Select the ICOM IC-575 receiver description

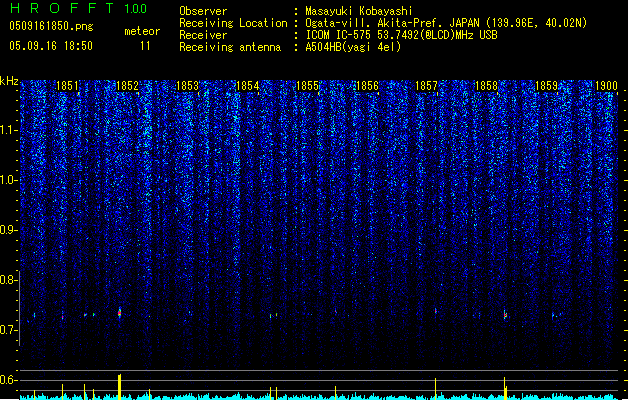tap(402, 35)
